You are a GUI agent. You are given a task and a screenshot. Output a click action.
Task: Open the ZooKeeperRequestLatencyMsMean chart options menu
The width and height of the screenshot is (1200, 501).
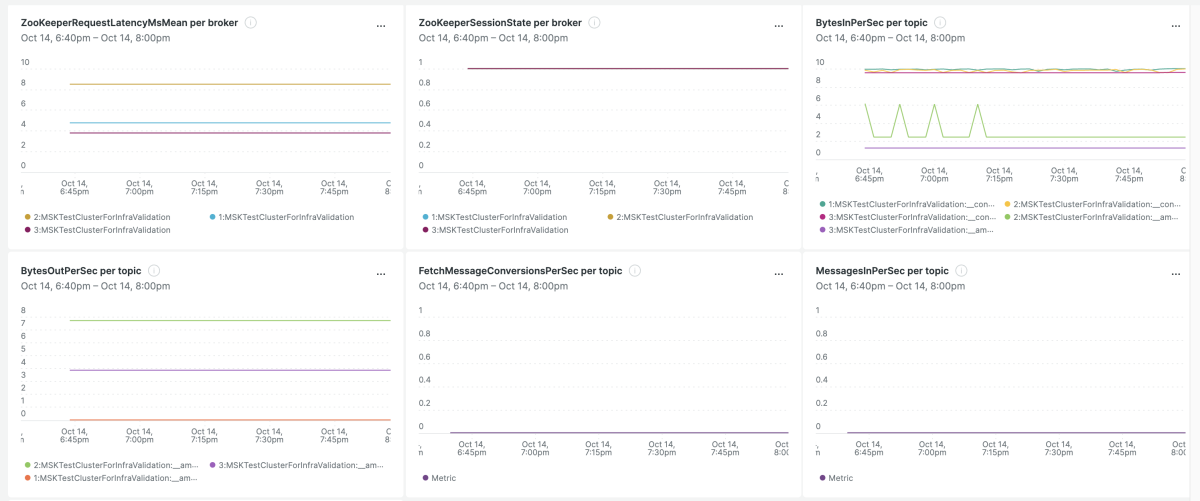(381, 26)
